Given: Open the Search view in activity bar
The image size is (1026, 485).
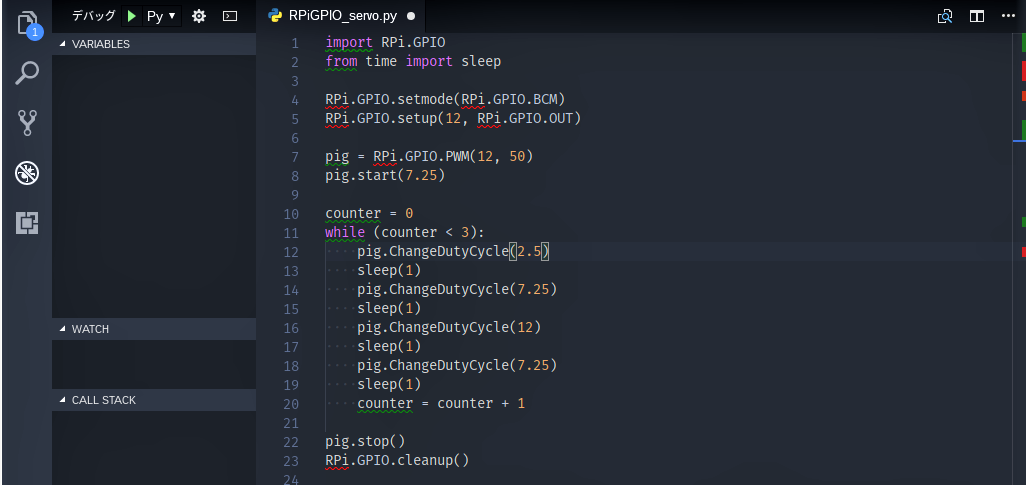Looking at the screenshot, I should tap(27, 73).
